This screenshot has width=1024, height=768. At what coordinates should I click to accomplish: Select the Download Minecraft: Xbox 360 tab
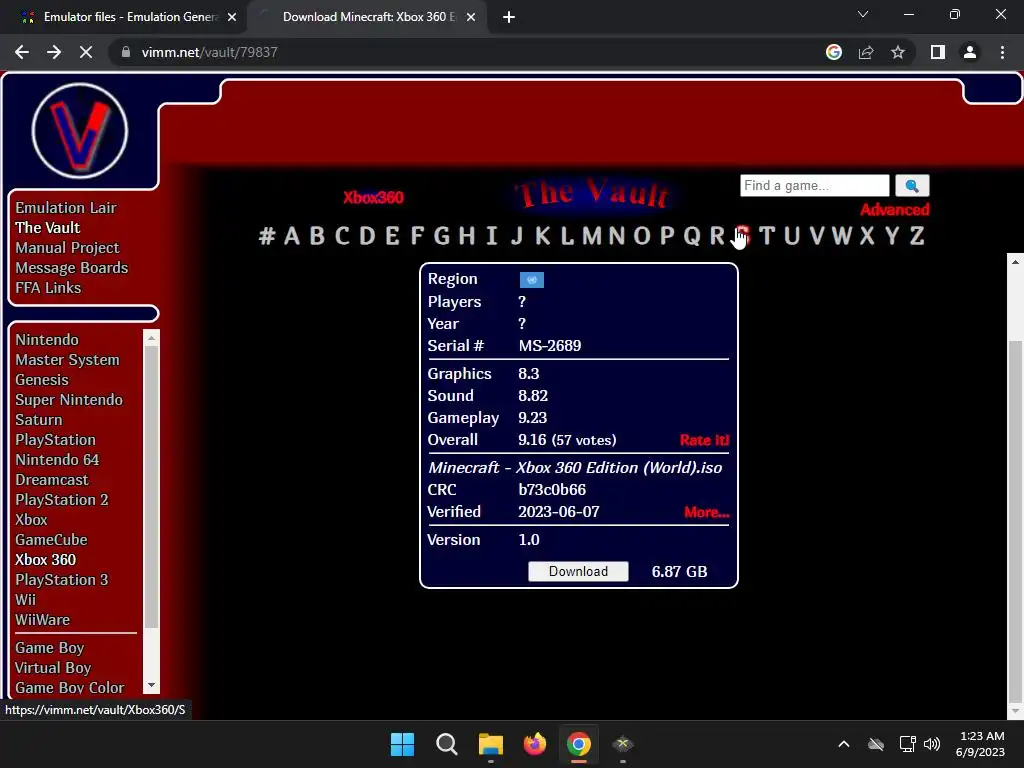pyautogui.click(x=369, y=17)
